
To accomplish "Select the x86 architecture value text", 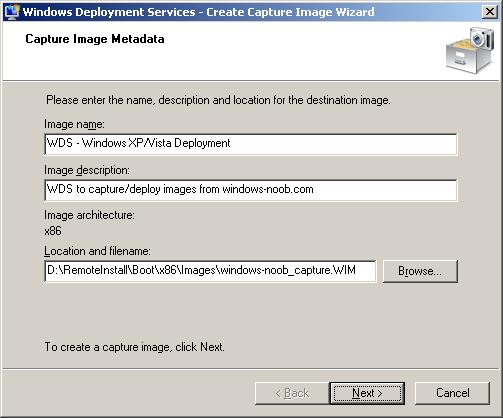I will 53,231.
